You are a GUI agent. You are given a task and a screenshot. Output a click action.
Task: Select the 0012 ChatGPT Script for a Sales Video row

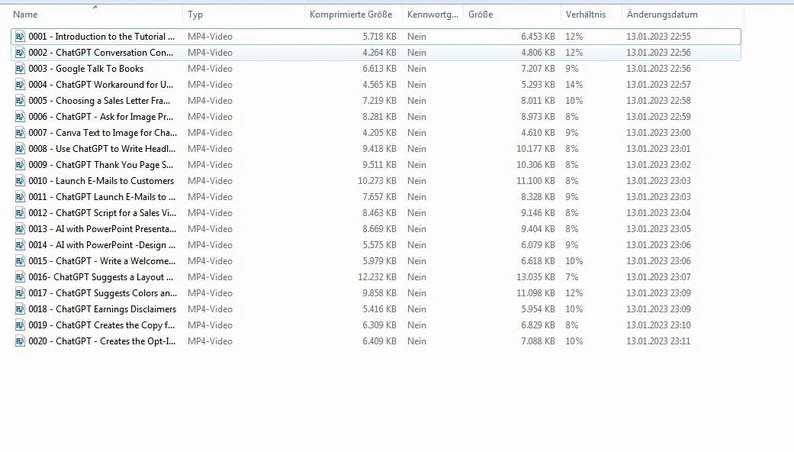(x=100, y=213)
